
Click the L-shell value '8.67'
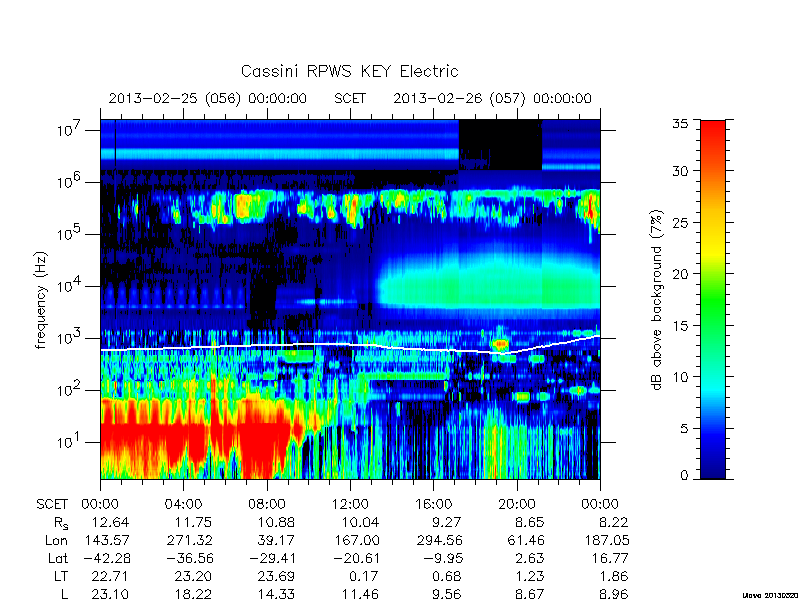530,594
